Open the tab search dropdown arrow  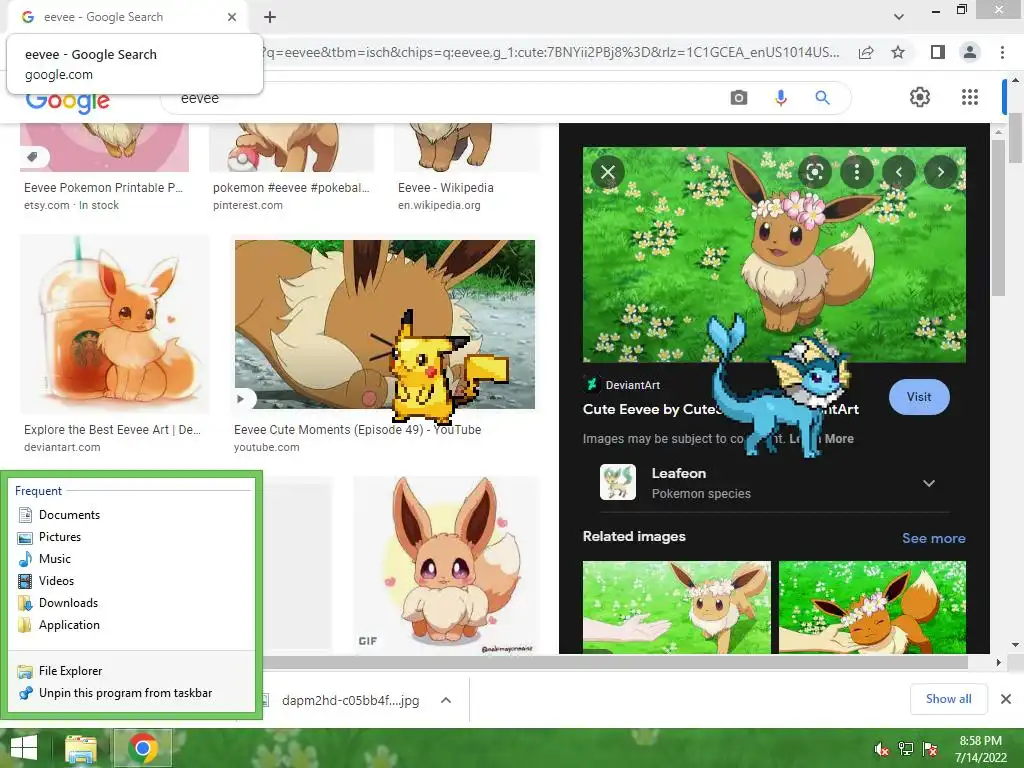(899, 16)
